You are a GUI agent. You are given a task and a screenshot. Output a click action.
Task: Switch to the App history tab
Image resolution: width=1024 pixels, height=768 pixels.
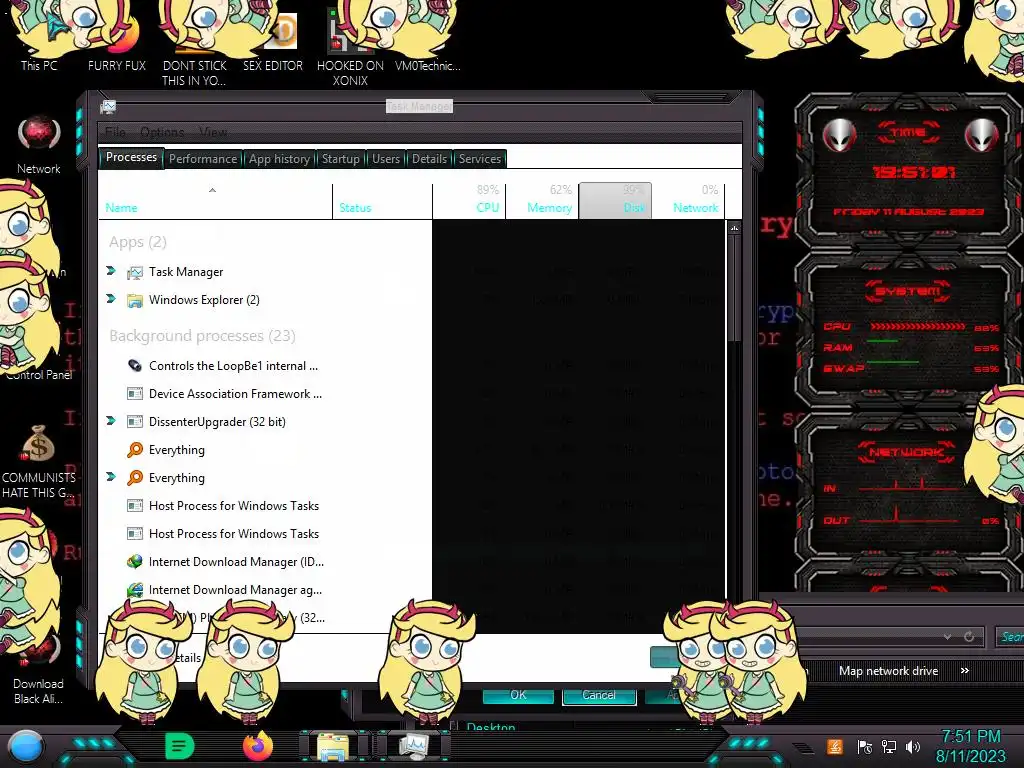(x=280, y=159)
